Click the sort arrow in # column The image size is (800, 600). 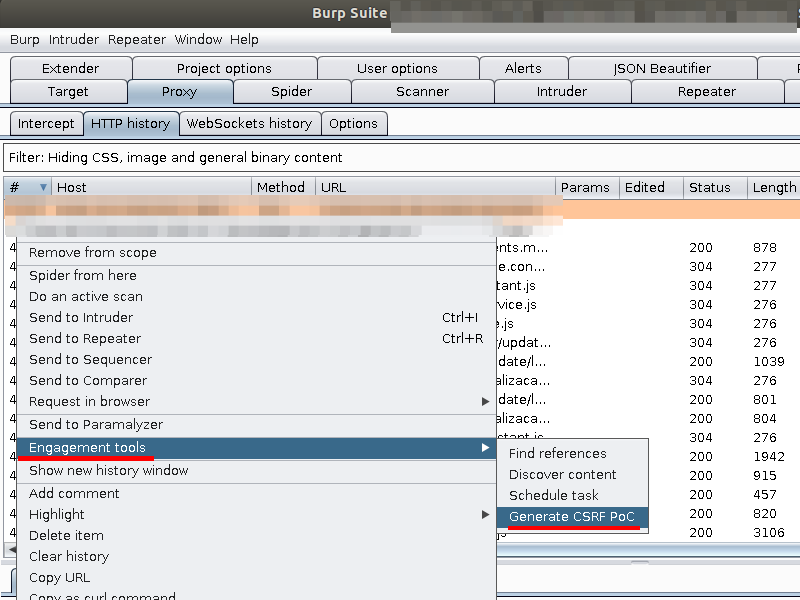coord(43,188)
